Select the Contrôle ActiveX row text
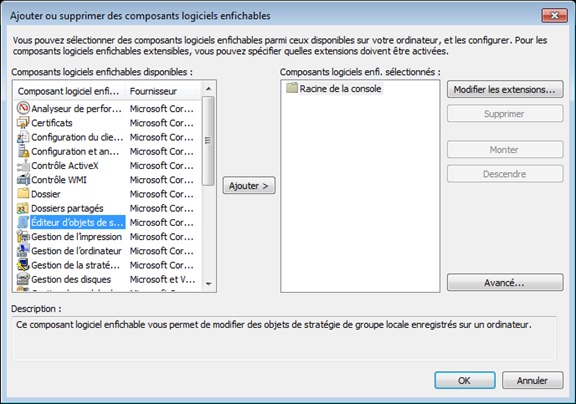Screen dimensions: 576x404 [65, 166]
